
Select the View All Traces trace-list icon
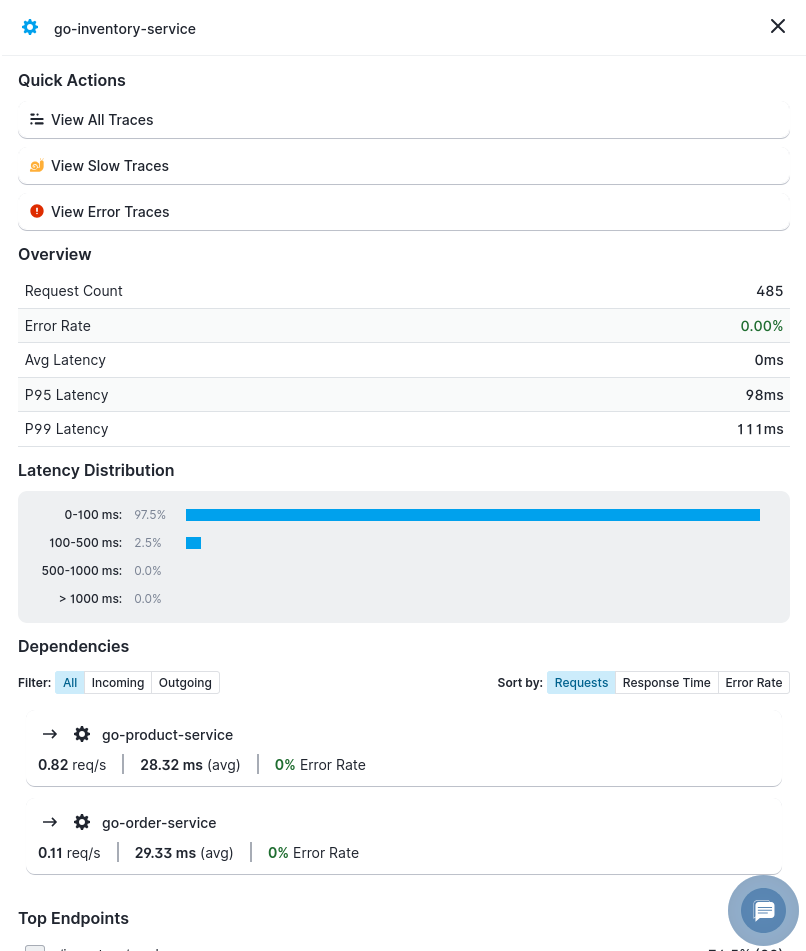point(37,119)
